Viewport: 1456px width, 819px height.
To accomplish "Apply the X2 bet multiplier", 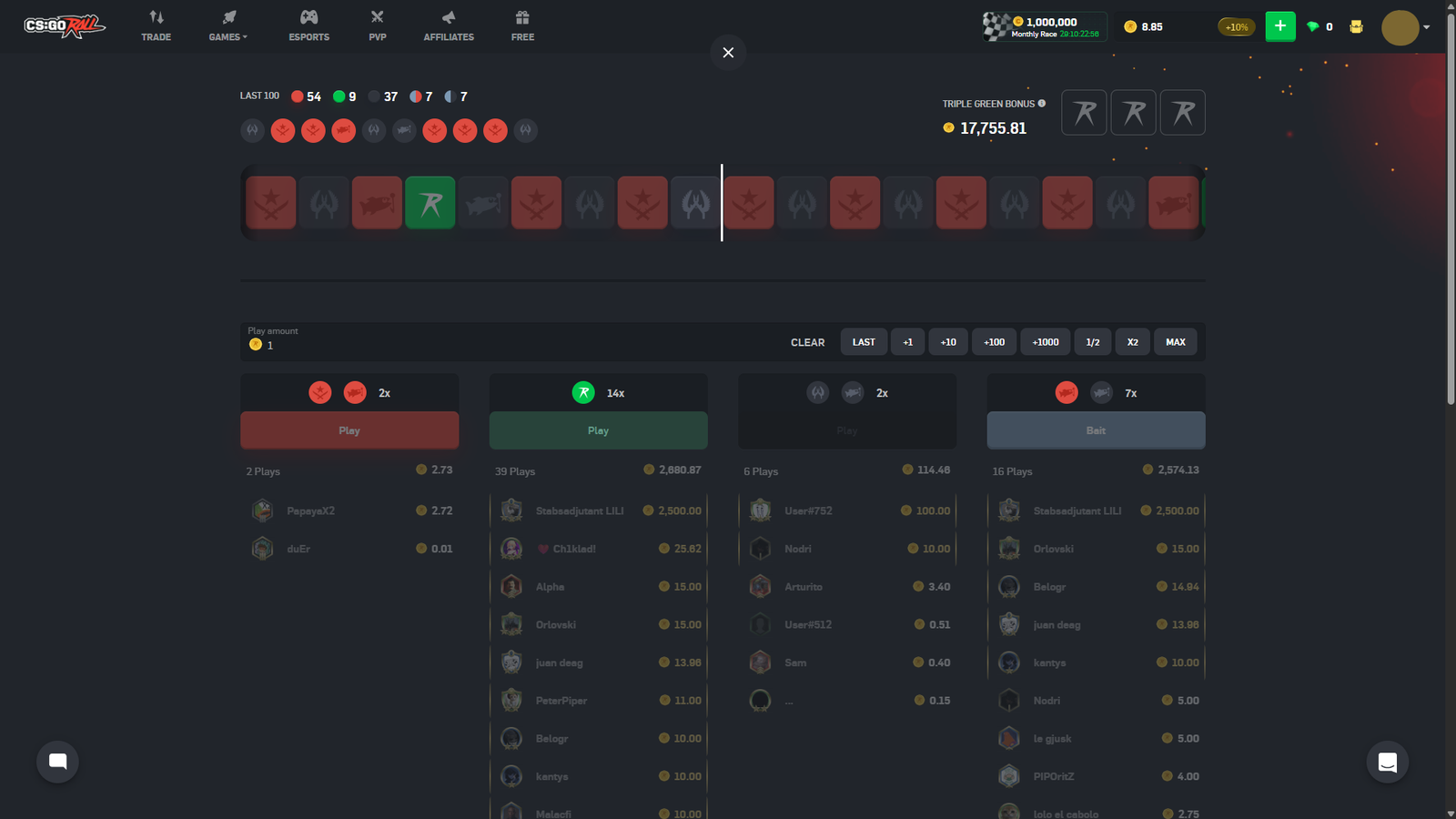I will [1133, 341].
